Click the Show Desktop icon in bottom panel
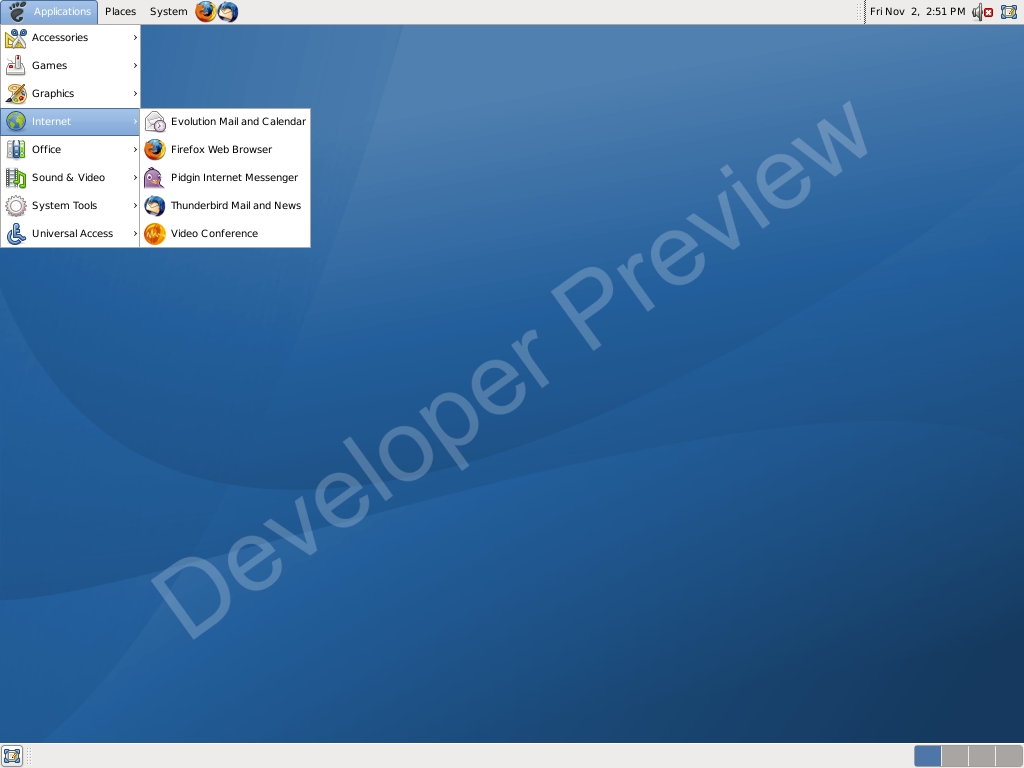Viewport: 1024px width, 768px height. pyautogui.click(x=12, y=755)
